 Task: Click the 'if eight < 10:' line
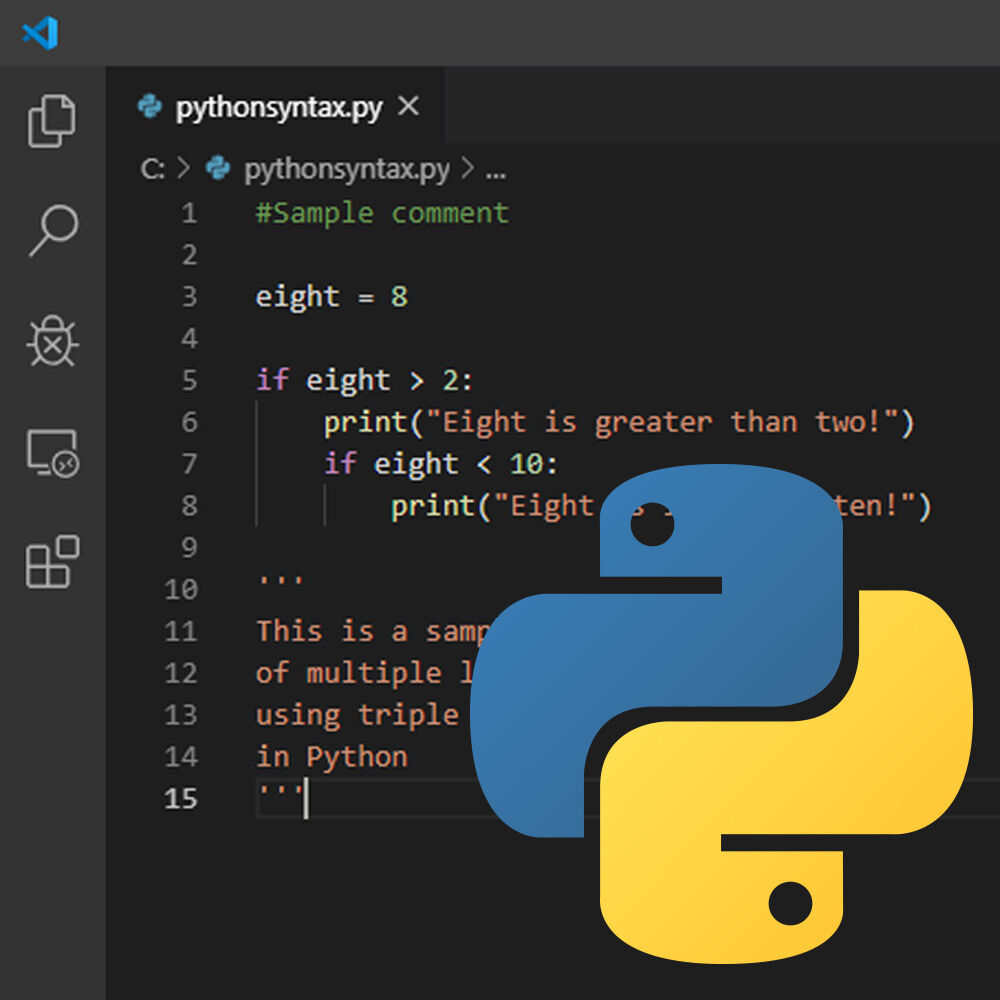(441, 464)
